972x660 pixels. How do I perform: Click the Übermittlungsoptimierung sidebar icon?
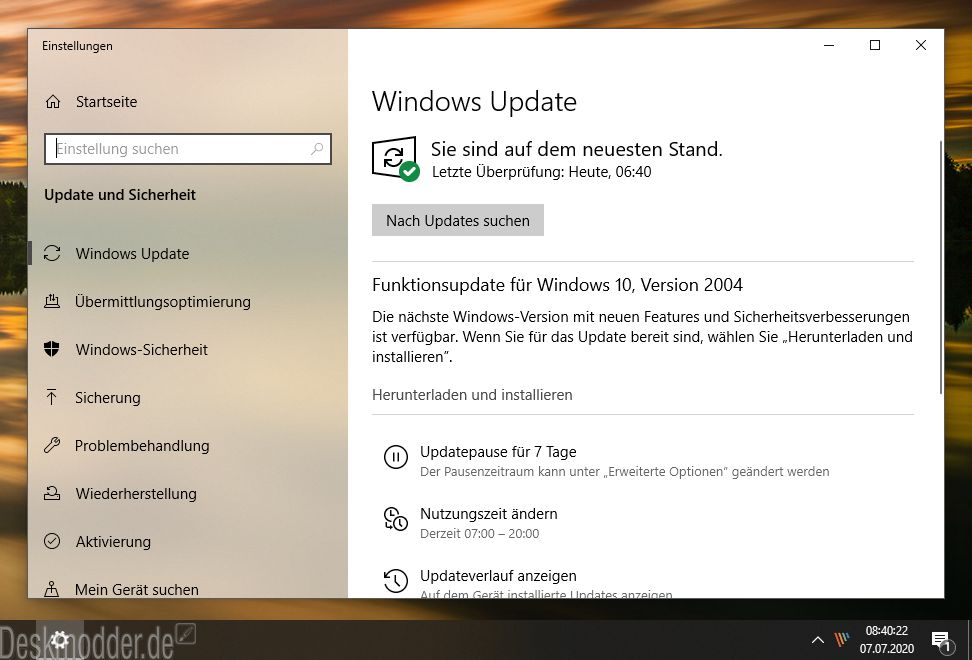(x=52, y=301)
